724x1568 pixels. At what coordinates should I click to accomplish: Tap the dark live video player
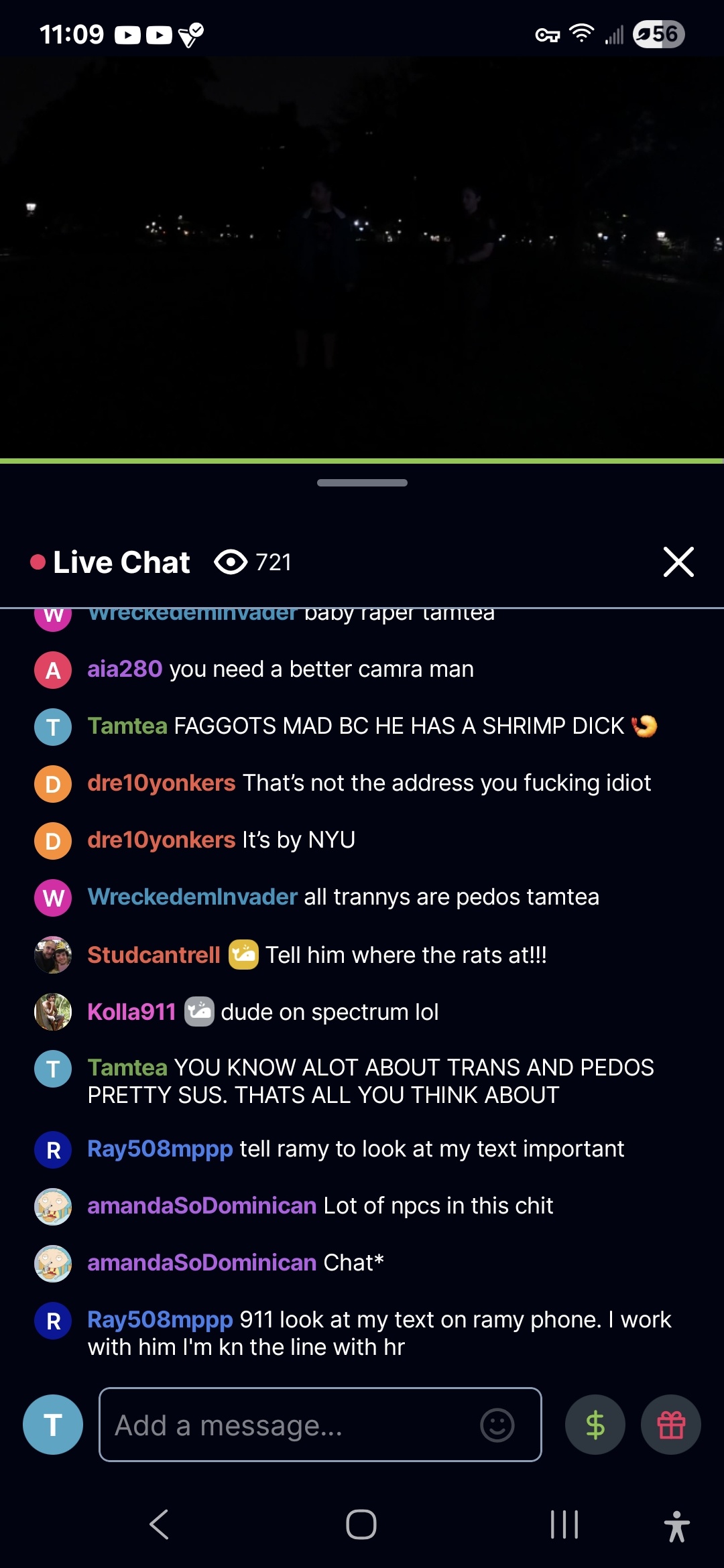362,258
